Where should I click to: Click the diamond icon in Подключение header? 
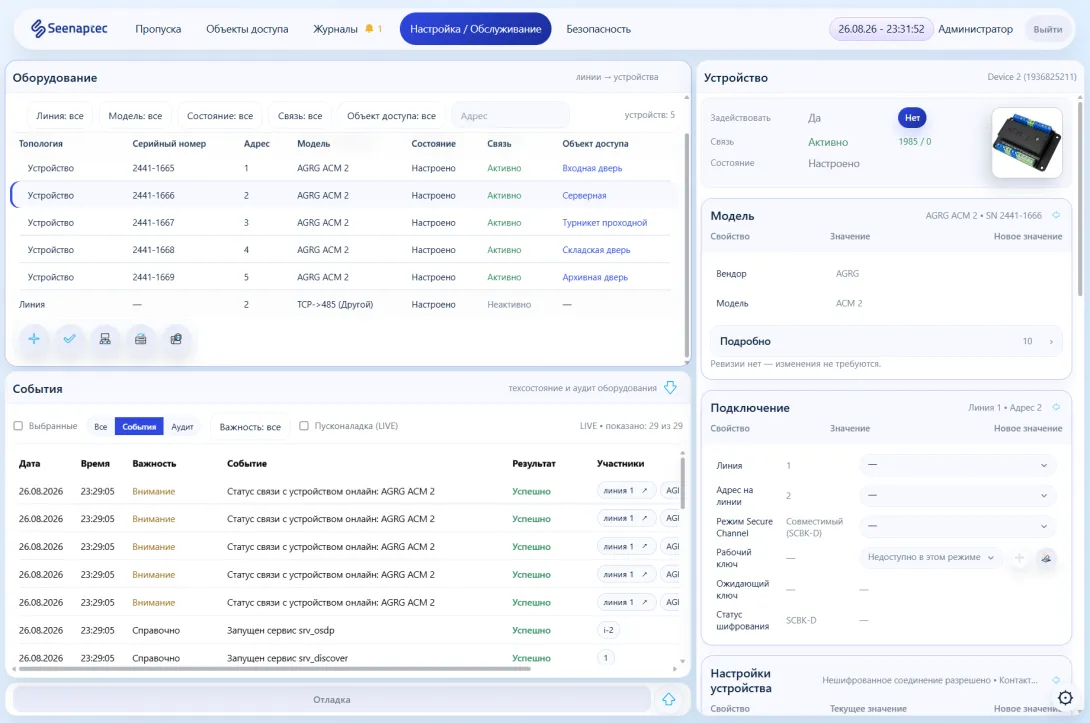1056,407
